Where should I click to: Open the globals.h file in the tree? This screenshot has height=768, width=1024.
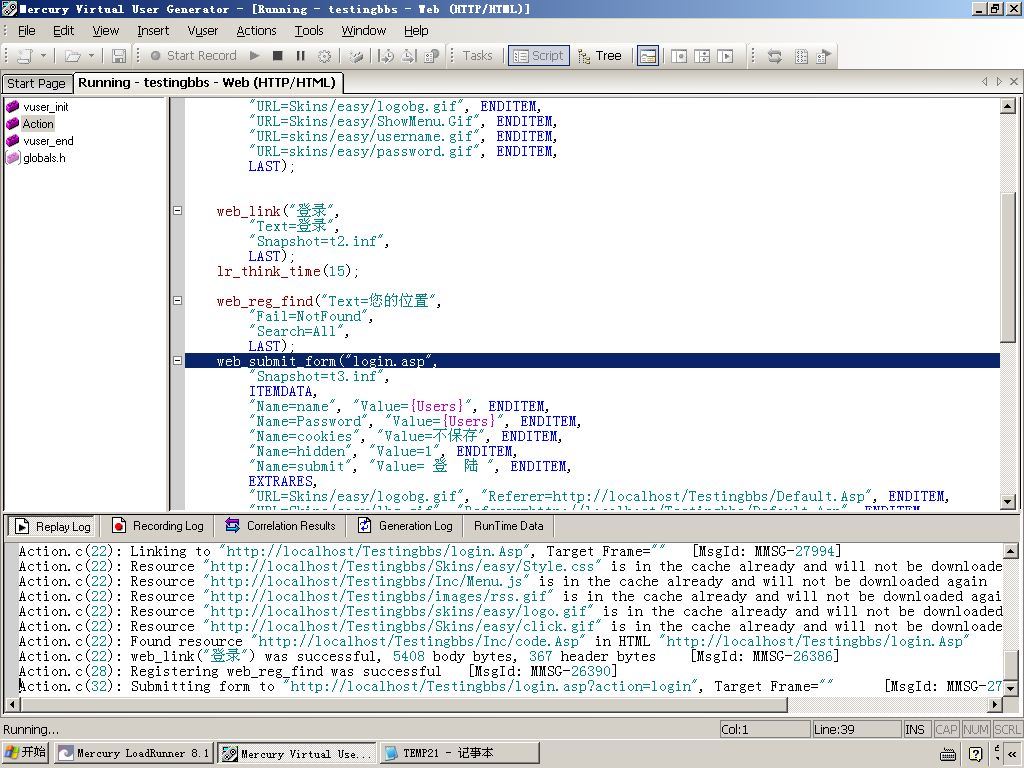tap(44, 158)
